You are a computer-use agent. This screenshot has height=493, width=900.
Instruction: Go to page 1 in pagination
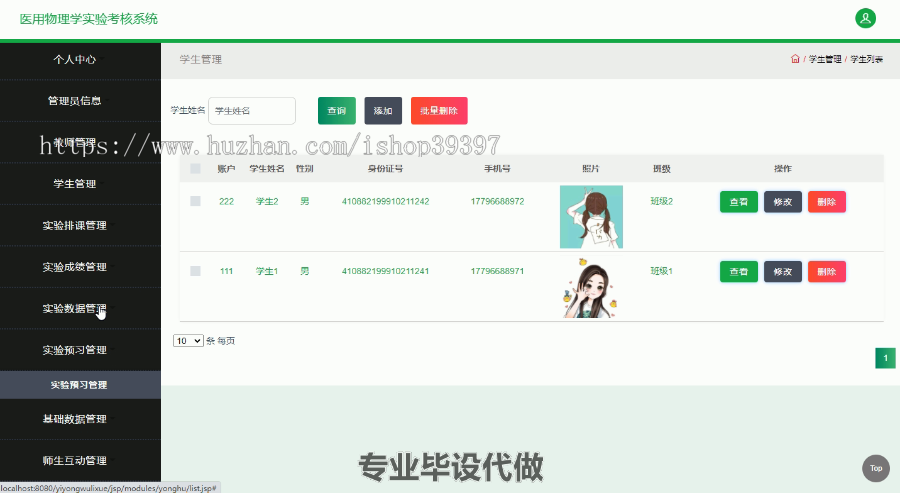coord(885,358)
